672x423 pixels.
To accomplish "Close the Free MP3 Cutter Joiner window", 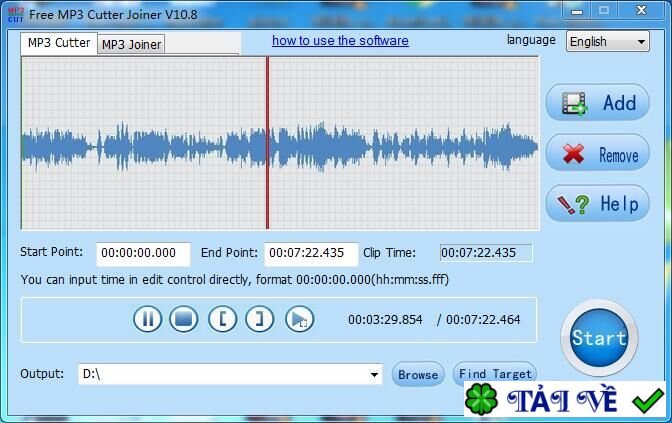I will coord(641,10).
